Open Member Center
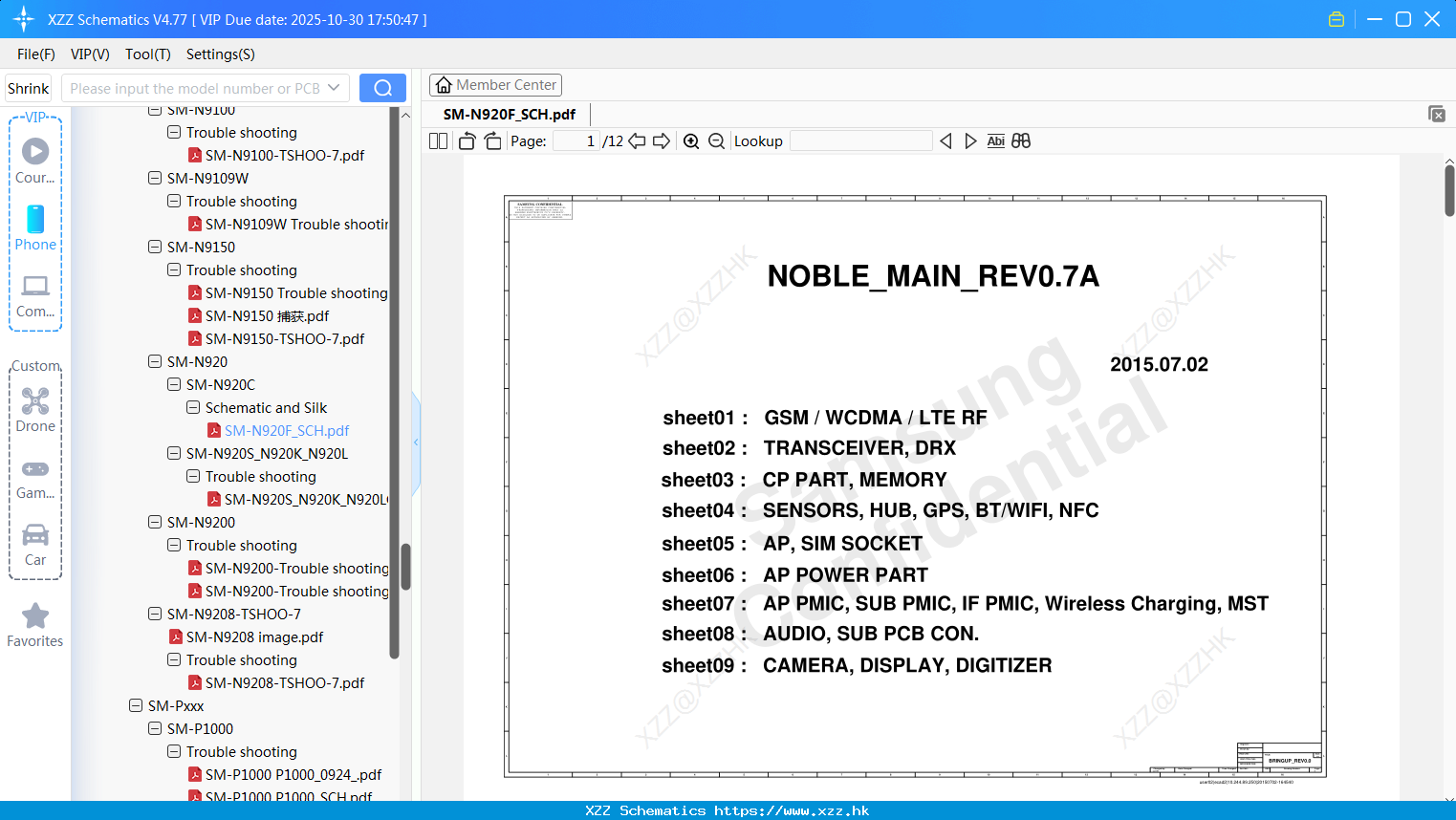The image size is (1456, 820). pyautogui.click(x=495, y=85)
